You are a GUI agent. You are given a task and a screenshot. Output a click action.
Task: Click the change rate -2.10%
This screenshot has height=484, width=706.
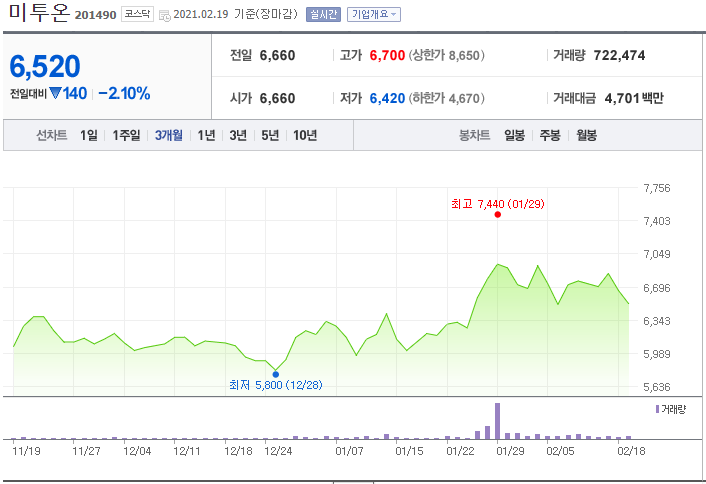[x=124, y=93]
